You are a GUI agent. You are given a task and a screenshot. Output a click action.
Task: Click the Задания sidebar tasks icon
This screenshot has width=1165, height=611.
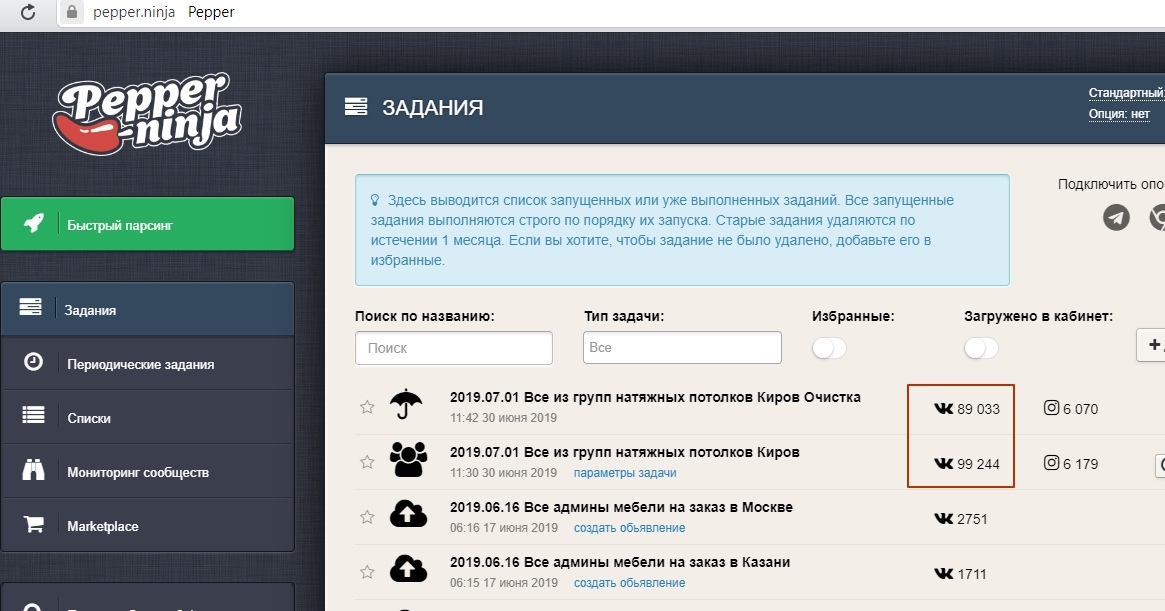click(x=30, y=307)
